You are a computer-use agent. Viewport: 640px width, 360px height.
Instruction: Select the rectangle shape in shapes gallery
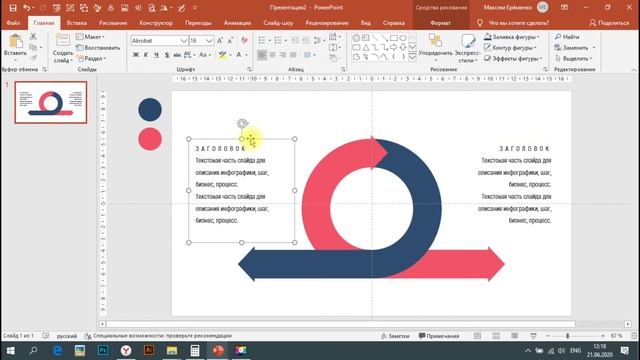[394, 38]
